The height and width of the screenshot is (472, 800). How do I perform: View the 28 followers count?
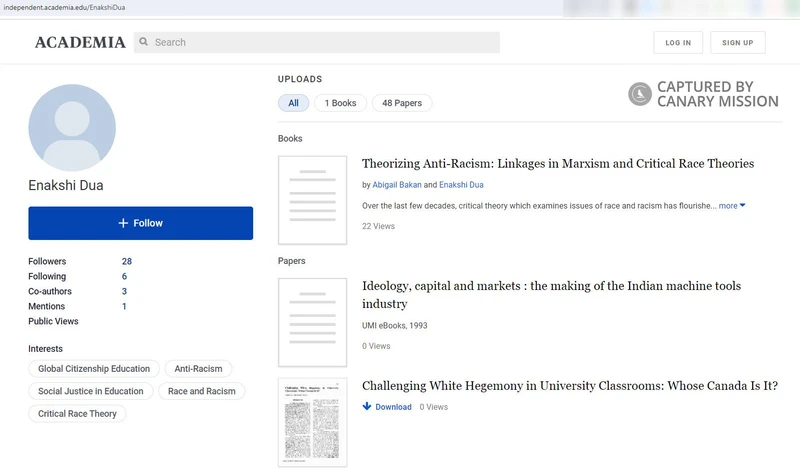tap(127, 261)
